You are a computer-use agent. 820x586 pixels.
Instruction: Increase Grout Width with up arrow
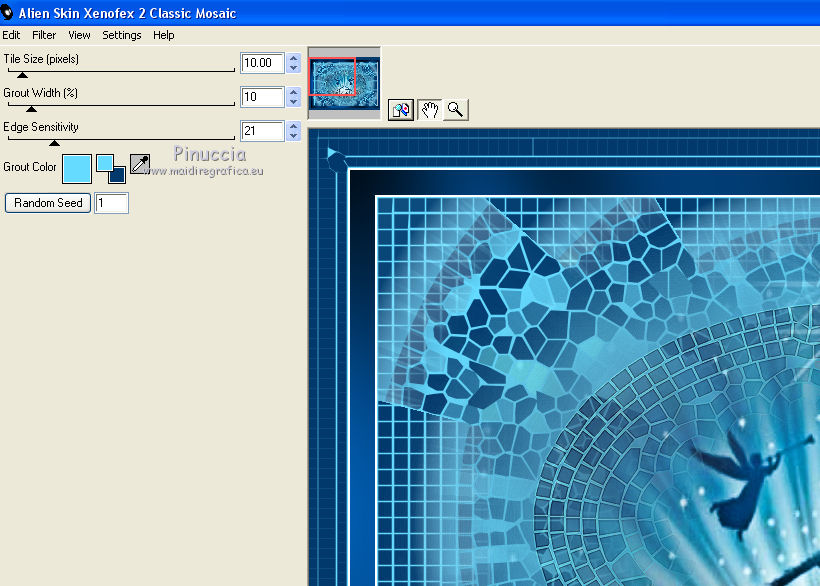pos(294,92)
